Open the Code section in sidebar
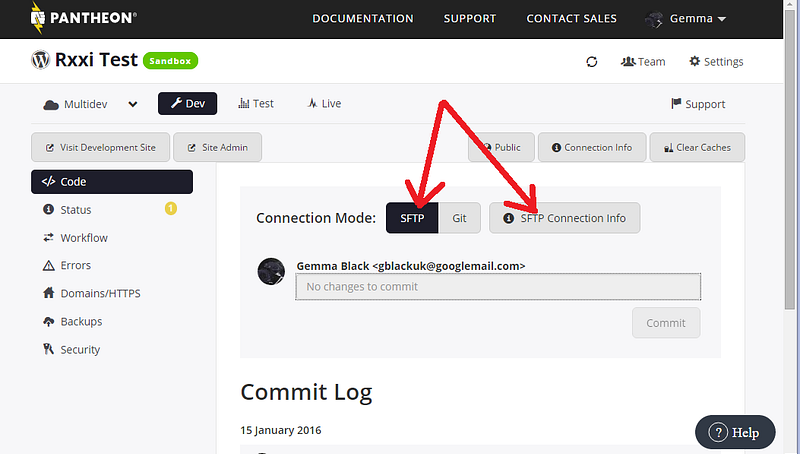 112,182
